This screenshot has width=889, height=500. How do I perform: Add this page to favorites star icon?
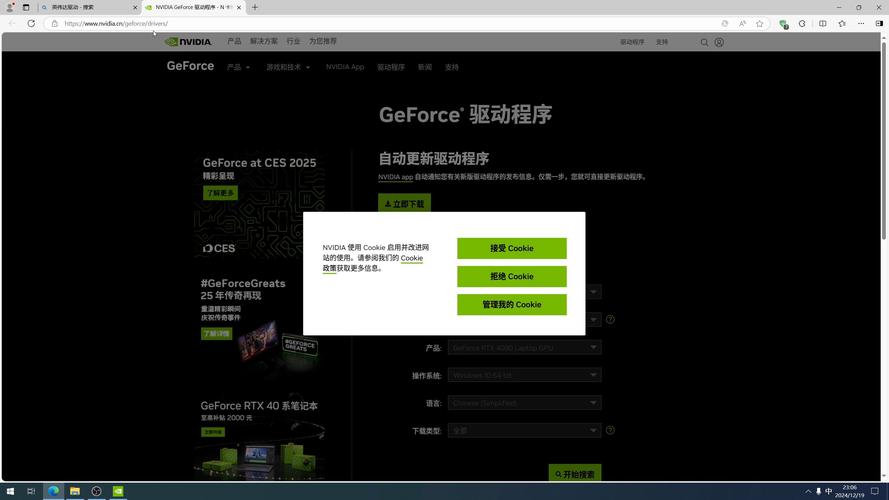760,23
